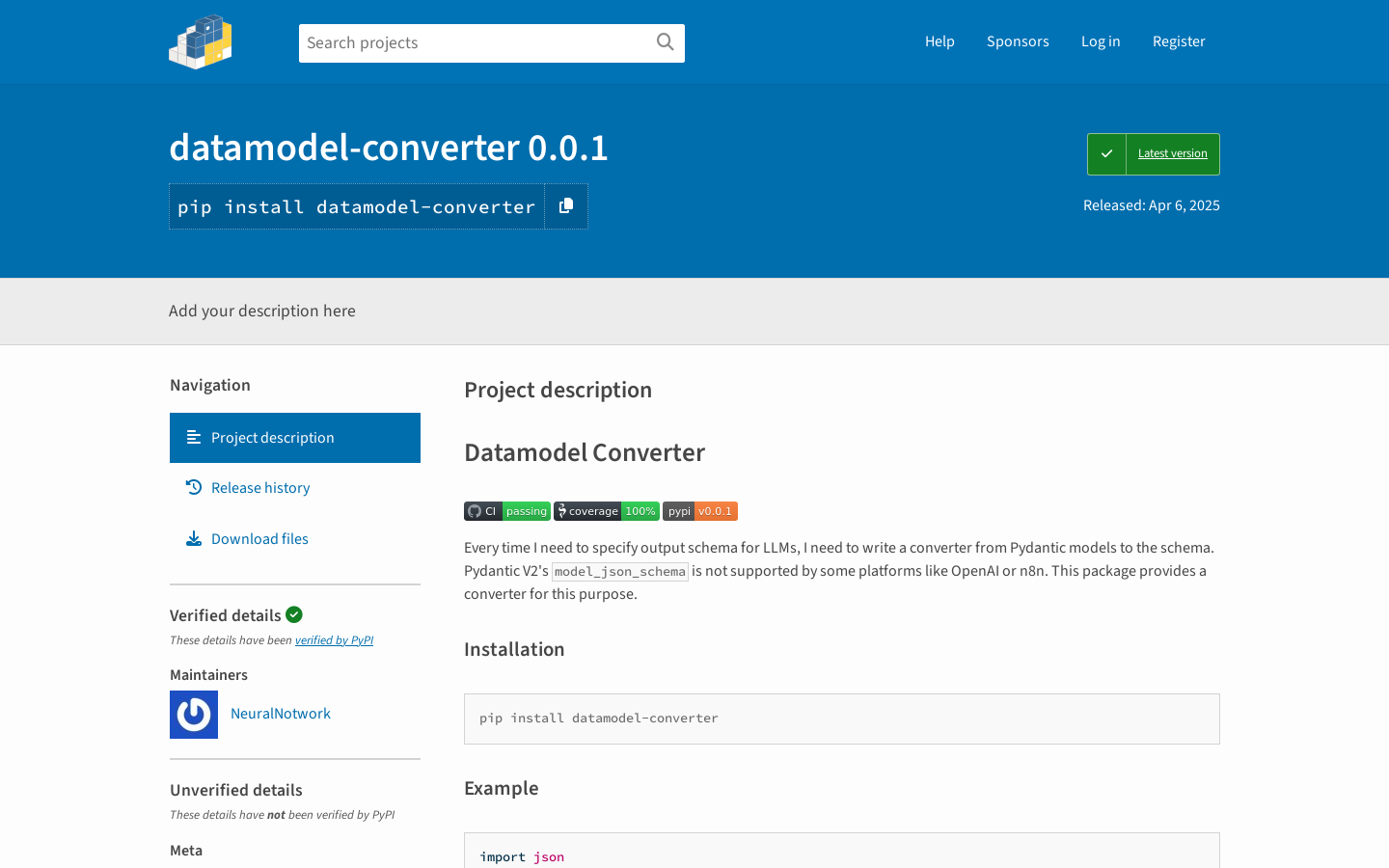Viewport: 1389px width, 868px height.
Task: Click the Verified details heading
Action: 226,615
